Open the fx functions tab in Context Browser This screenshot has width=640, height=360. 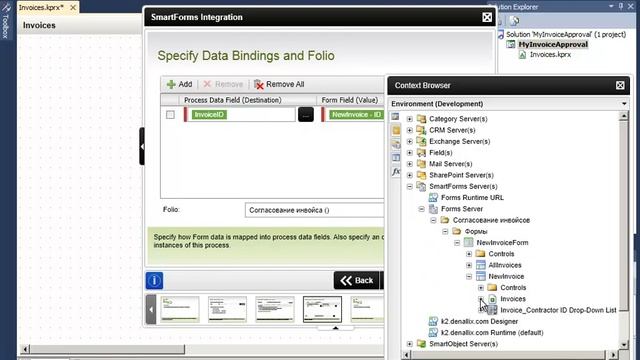click(x=396, y=171)
